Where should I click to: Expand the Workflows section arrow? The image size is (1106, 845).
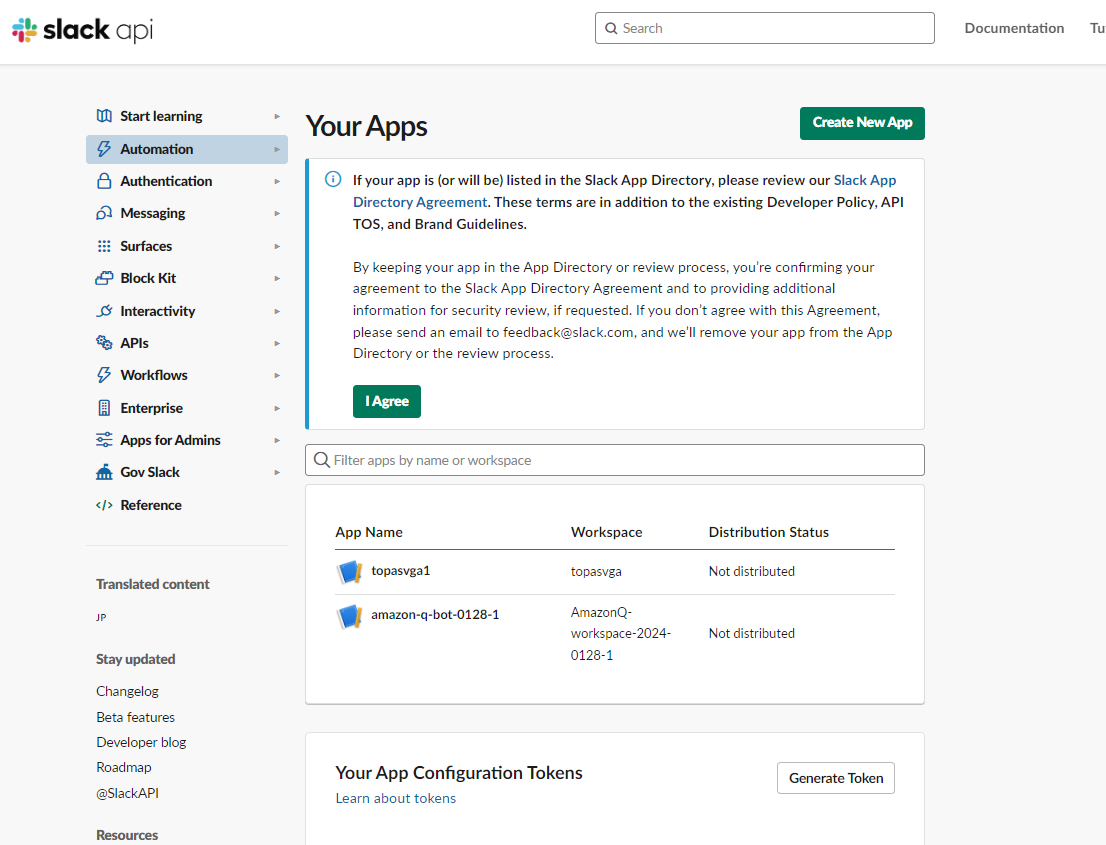click(277, 375)
